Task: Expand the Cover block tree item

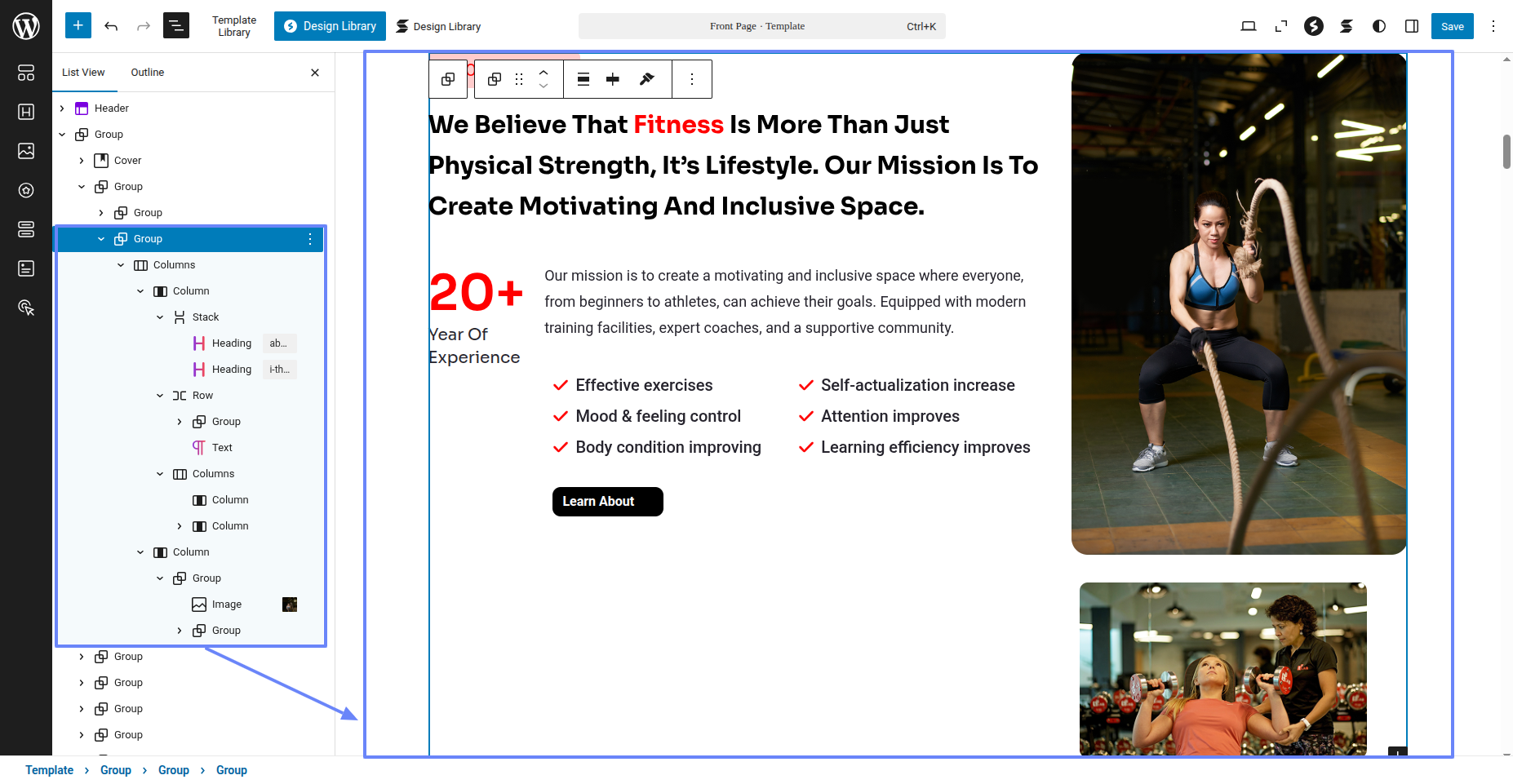Action: pos(82,161)
